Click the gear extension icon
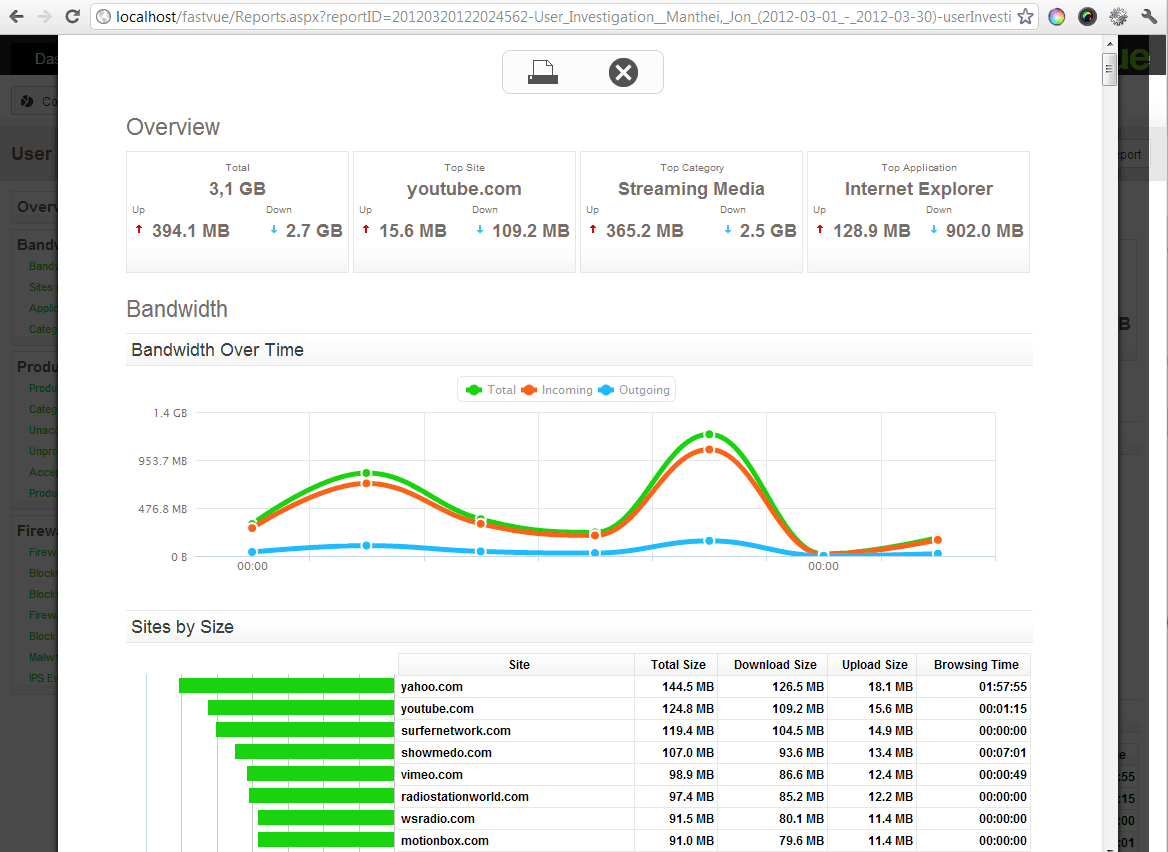This screenshot has width=1168, height=852. [1118, 16]
